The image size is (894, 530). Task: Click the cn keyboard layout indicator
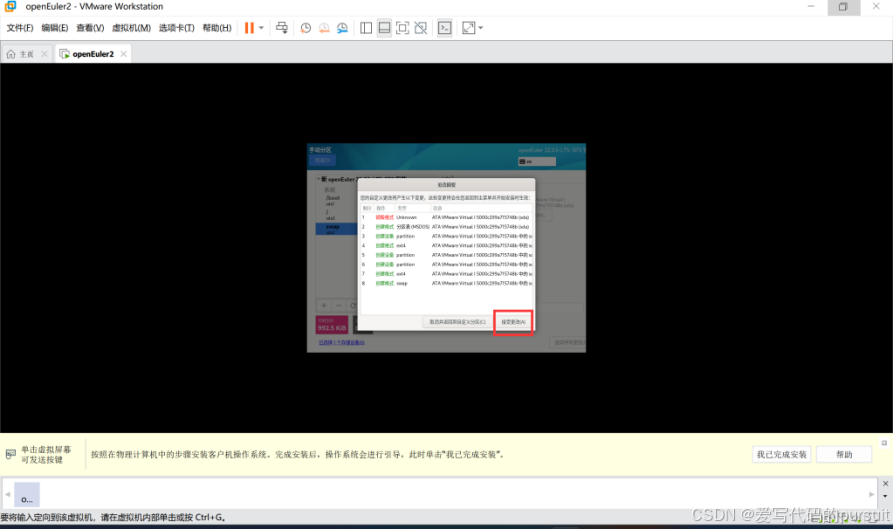(537, 162)
